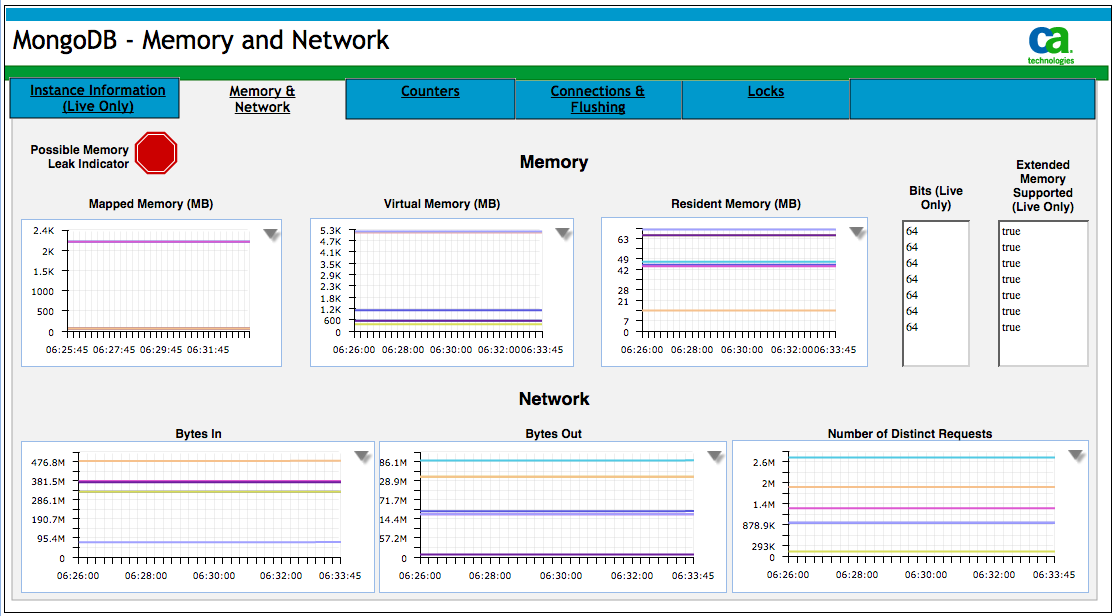Screen dimensions: 1117x616
Task: Select the last true value in Extended Memory list
Action: click(x=1011, y=328)
